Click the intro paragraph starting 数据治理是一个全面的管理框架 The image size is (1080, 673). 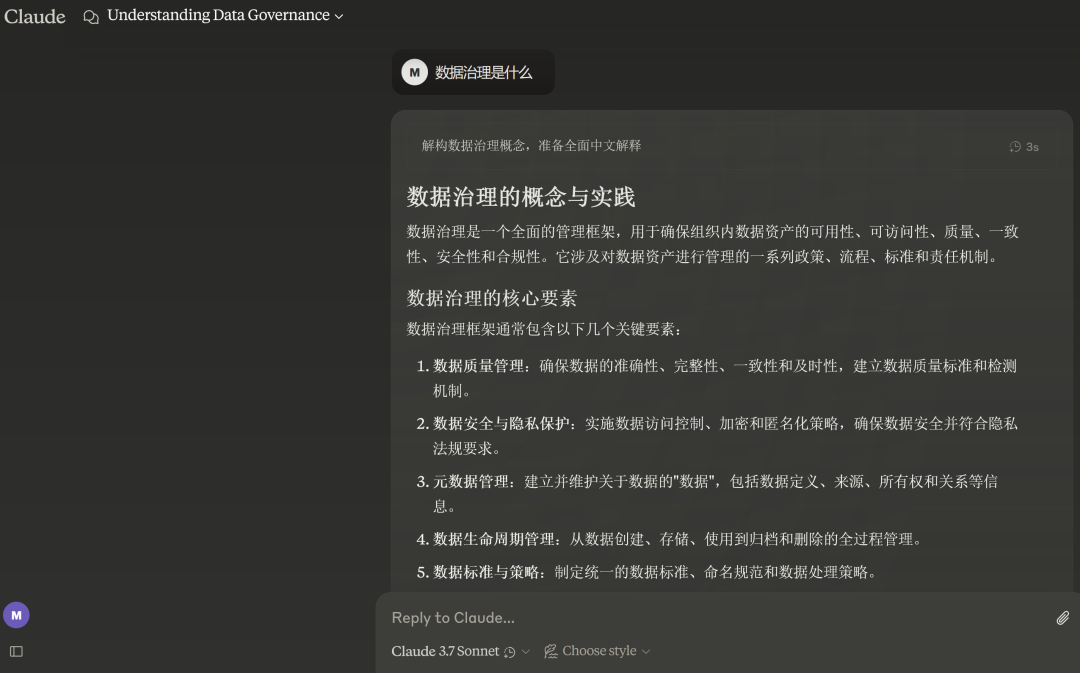[712, 244]
